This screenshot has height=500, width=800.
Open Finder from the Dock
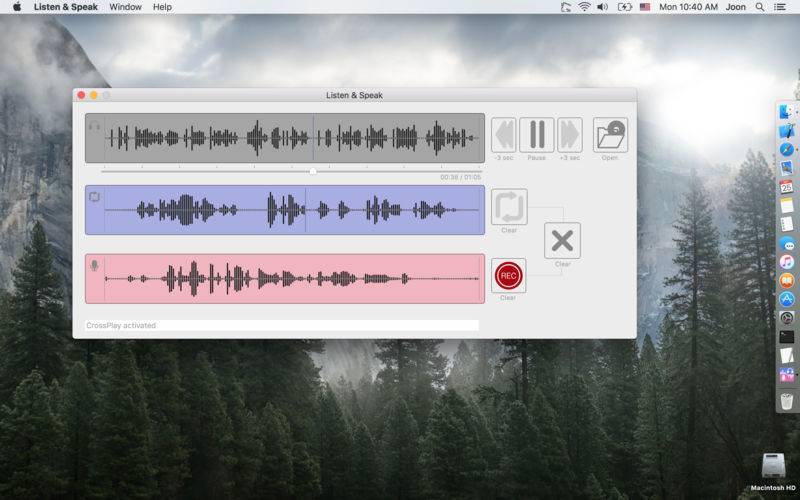point(787,111)
